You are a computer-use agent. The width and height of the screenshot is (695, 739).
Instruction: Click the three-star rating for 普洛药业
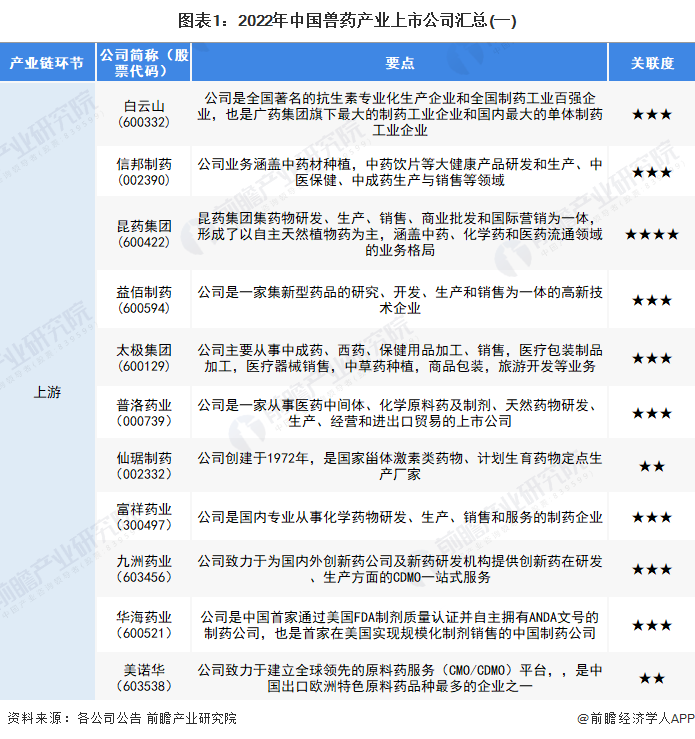point(652,413)
